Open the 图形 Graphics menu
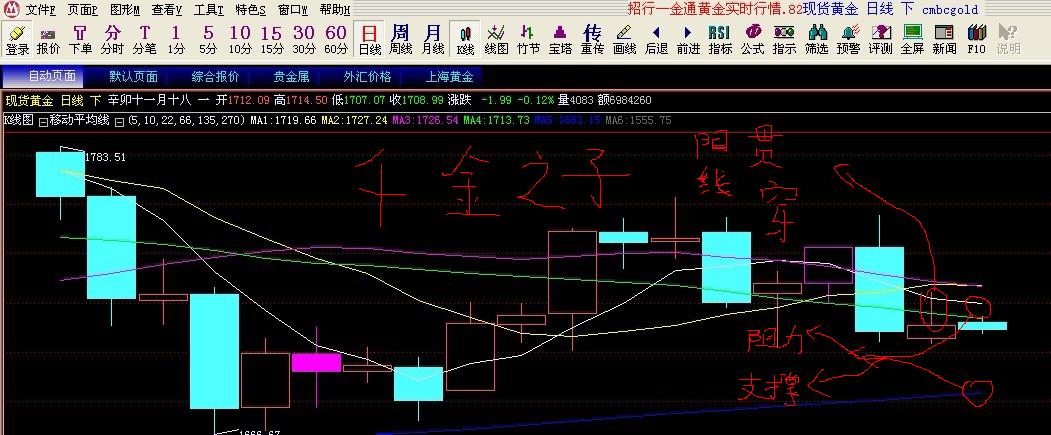 point(125,9)
